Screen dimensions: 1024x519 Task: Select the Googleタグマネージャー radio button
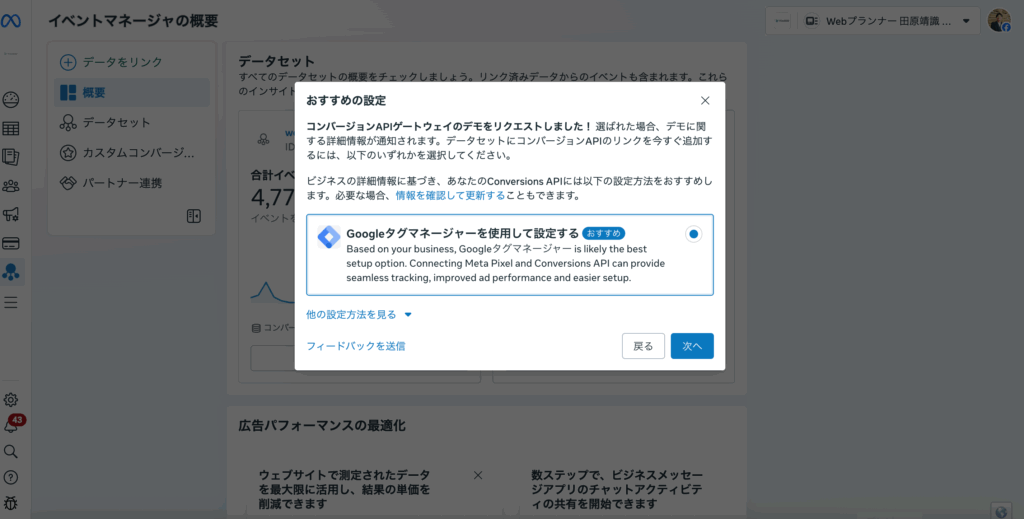(x=694, y=234)
